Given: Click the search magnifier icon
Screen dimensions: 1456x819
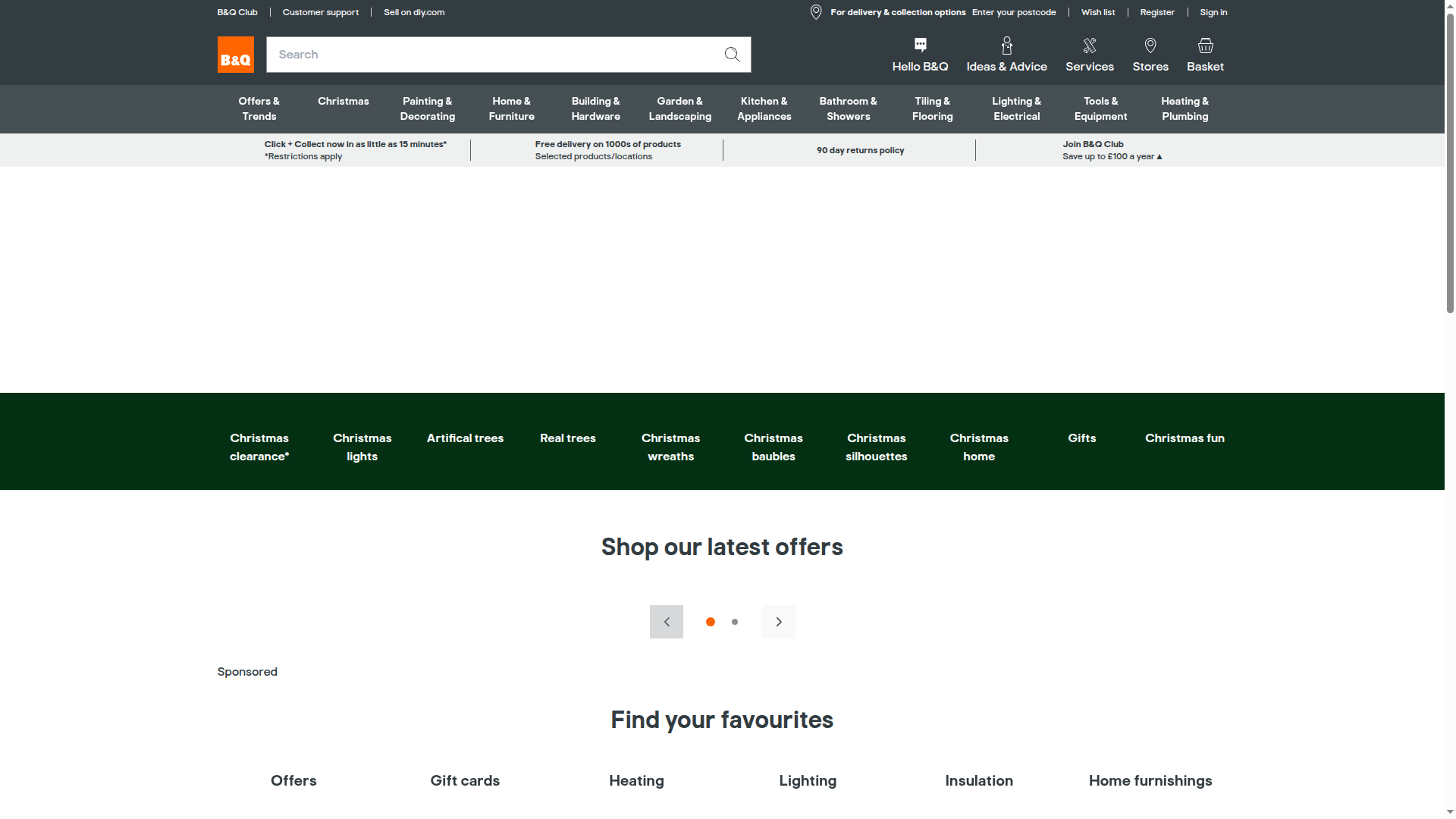Looking at the screenshot, I should (731, 54).
